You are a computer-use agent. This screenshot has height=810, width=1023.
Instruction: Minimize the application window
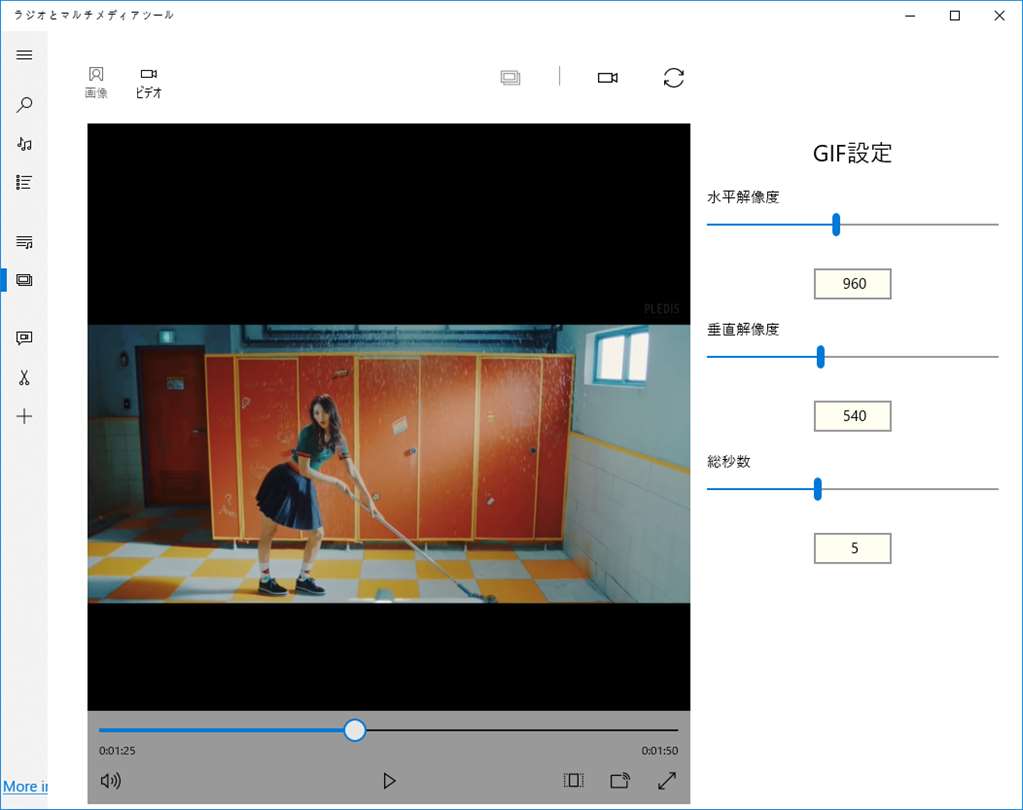(x=910, y=16)
